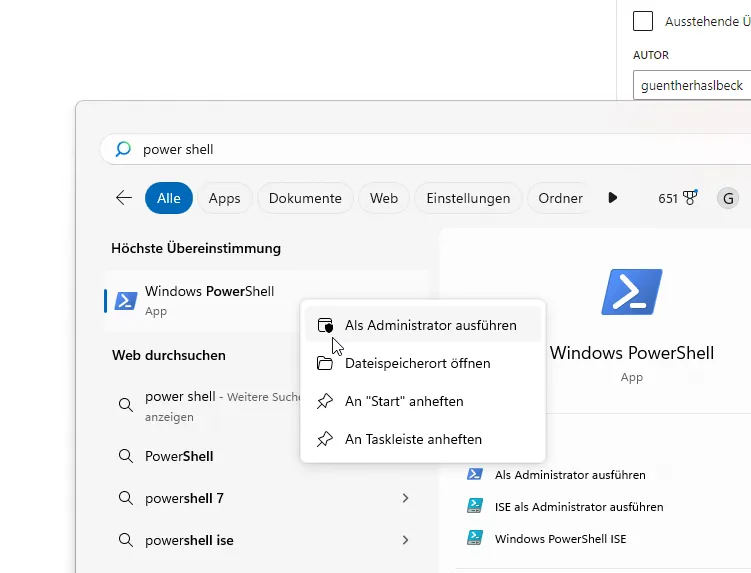
Task: Switch to the Apps filter tab
Action: (224, 198)
